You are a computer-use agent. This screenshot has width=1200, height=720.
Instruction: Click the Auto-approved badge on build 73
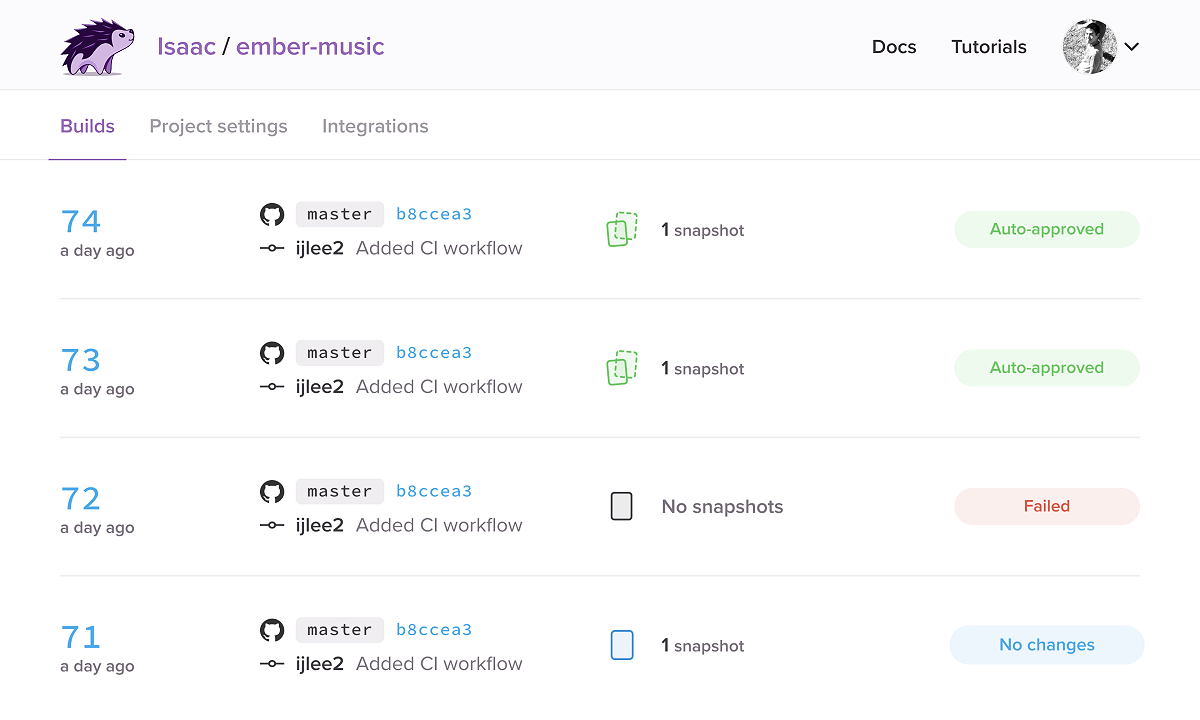tap(1047, 368)
